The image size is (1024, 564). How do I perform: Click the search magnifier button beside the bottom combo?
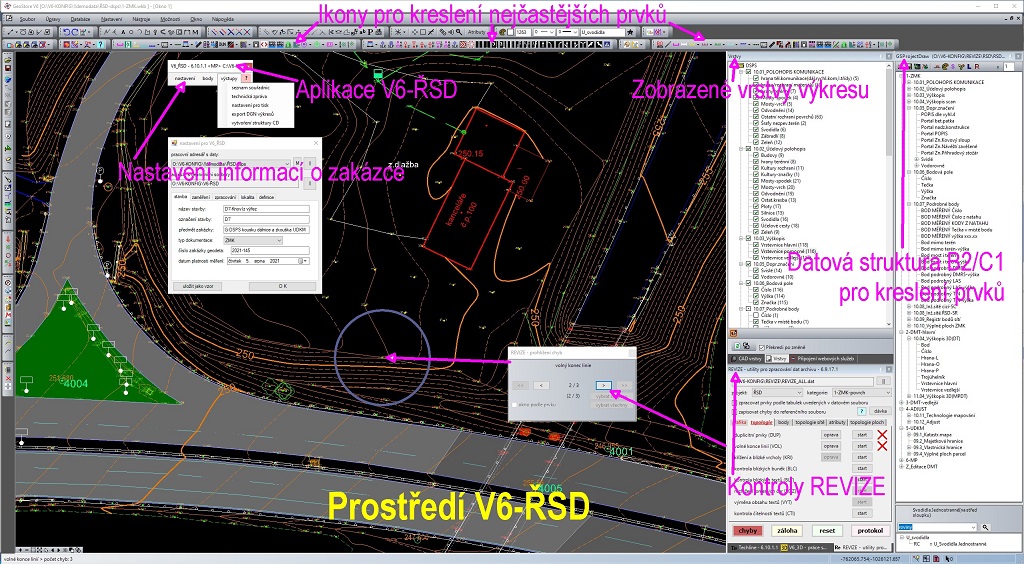pos(985,527)
